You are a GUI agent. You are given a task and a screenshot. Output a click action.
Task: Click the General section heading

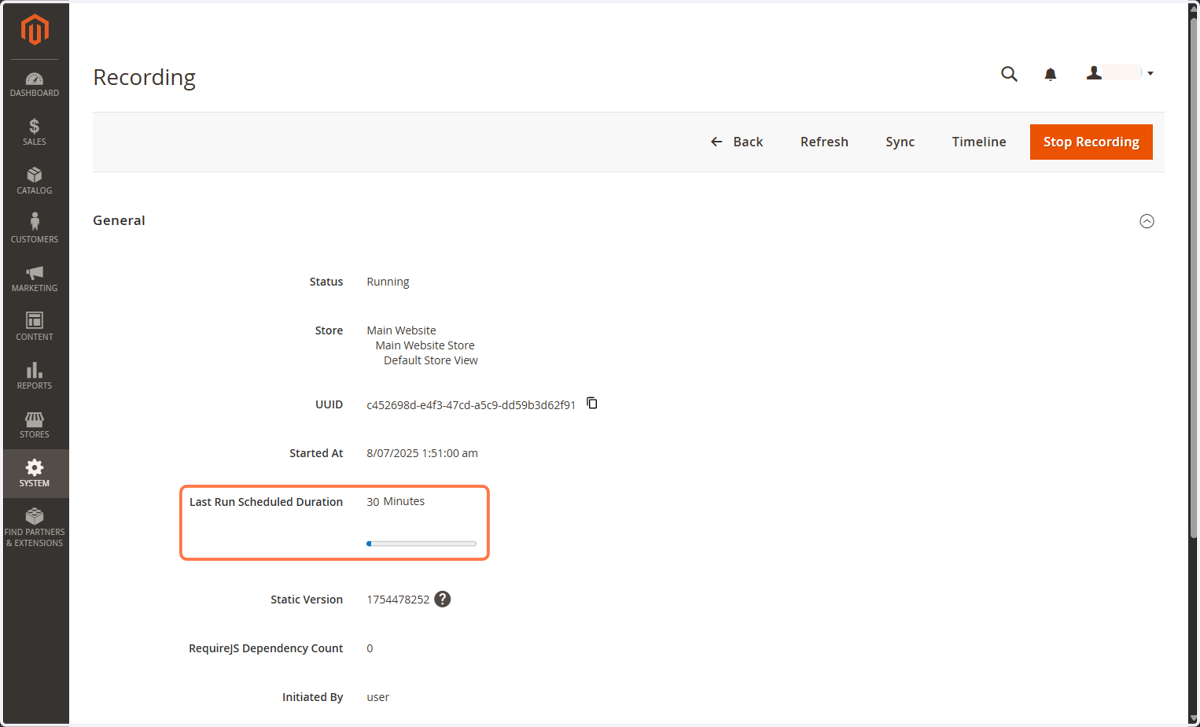click(119, 220)
